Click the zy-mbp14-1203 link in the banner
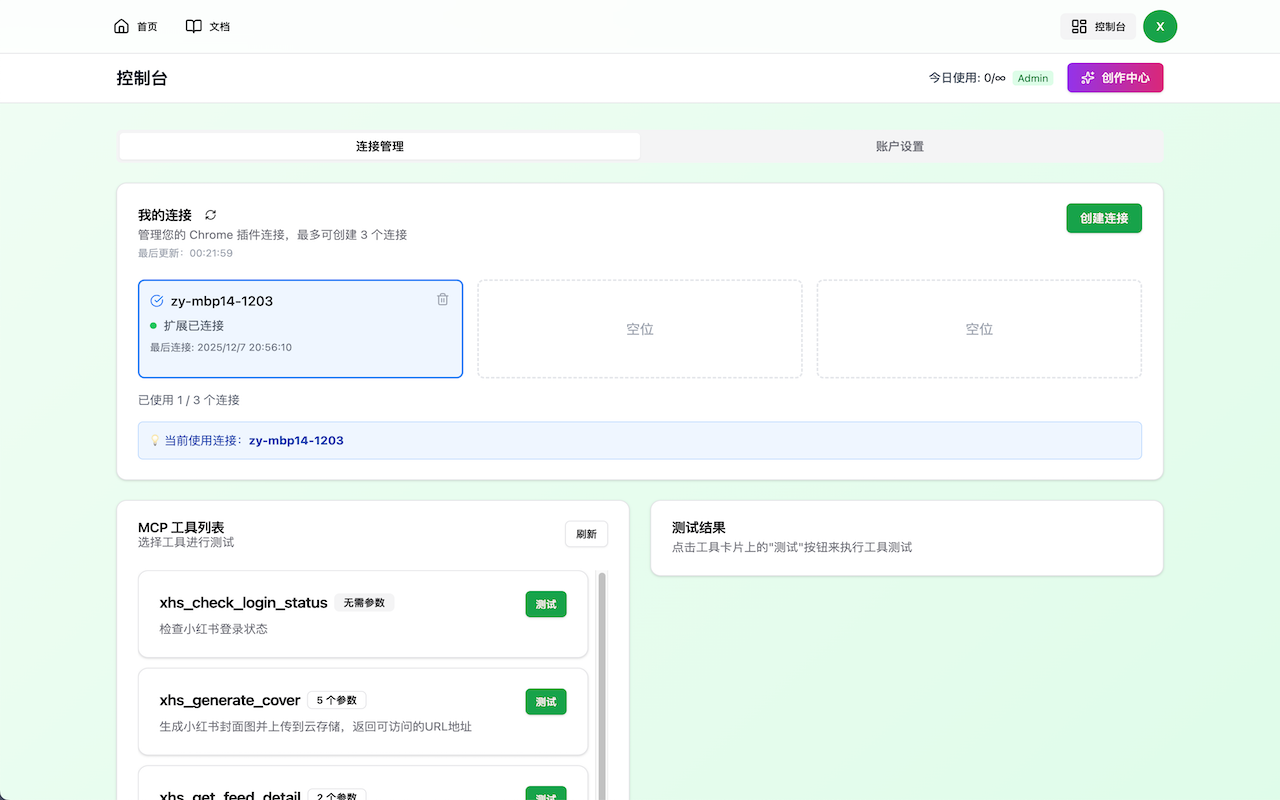The width and height of the screenshot is (1280, 800). coord(295,440)
